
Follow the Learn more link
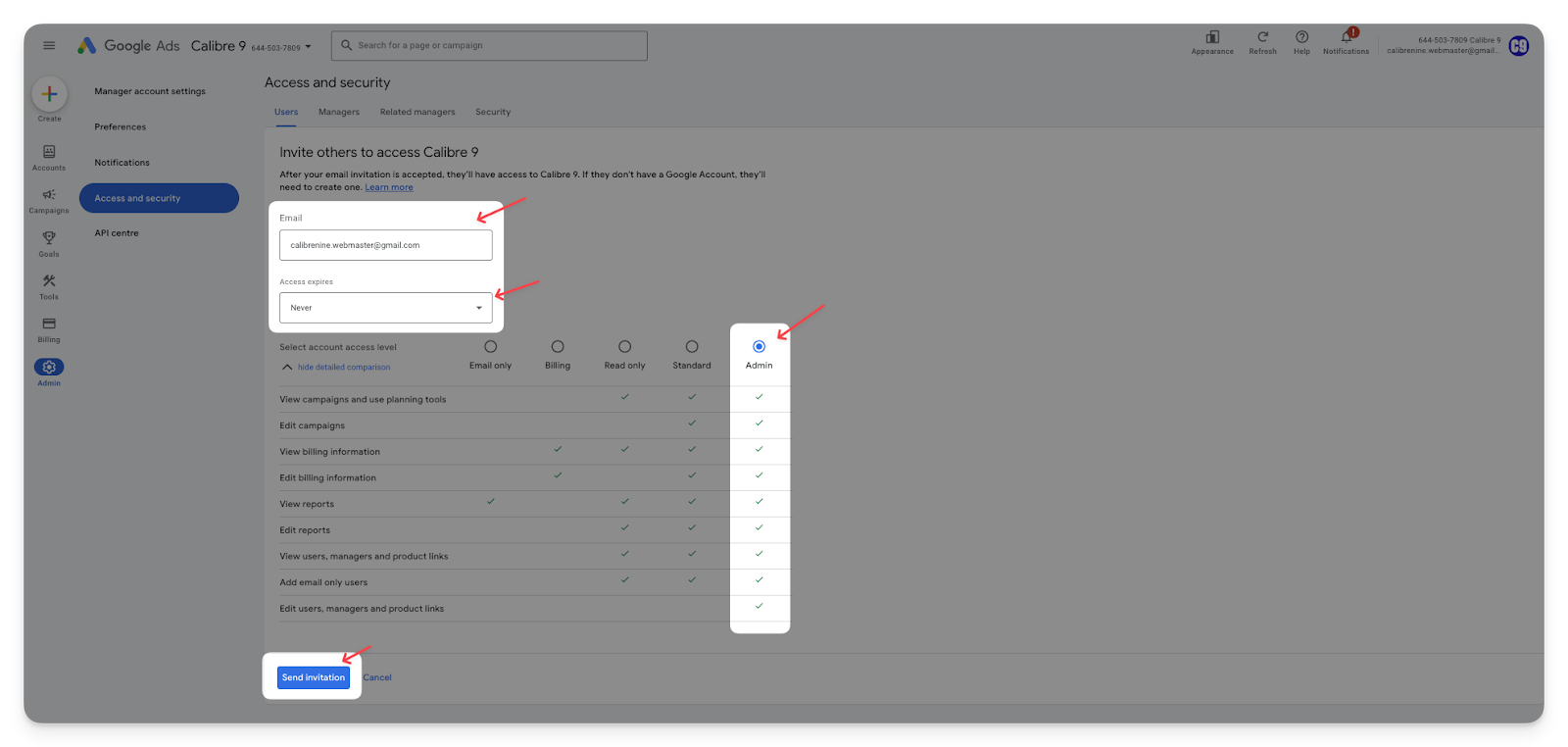point(389,187)
